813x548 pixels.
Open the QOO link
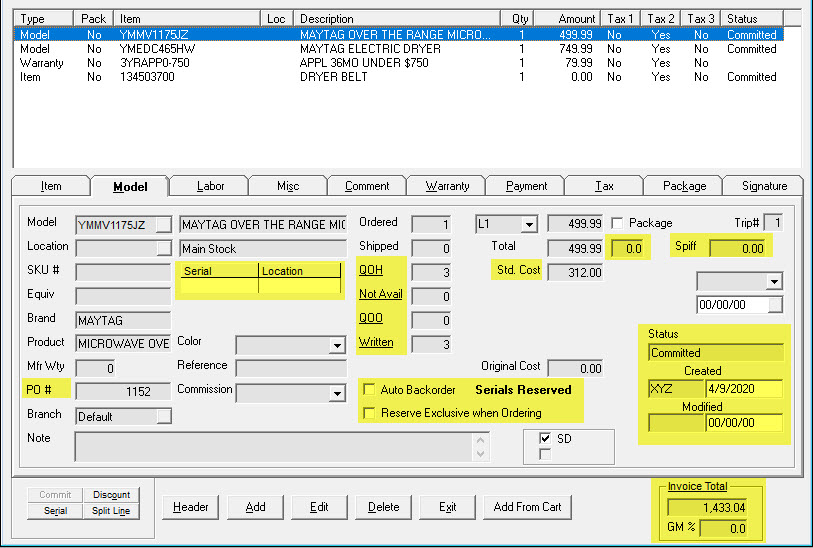[x=371, y=318]
